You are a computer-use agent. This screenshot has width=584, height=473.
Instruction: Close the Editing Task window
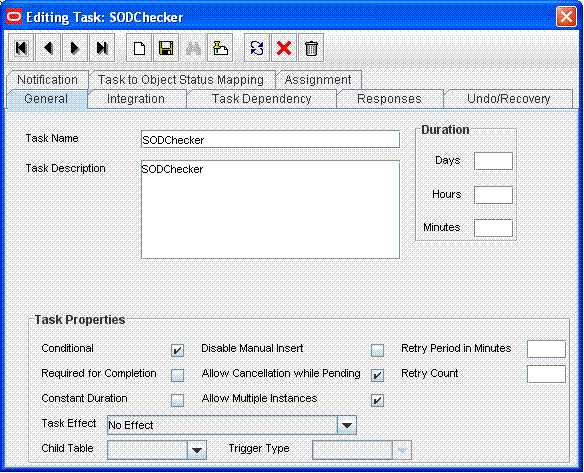(566, 17)
